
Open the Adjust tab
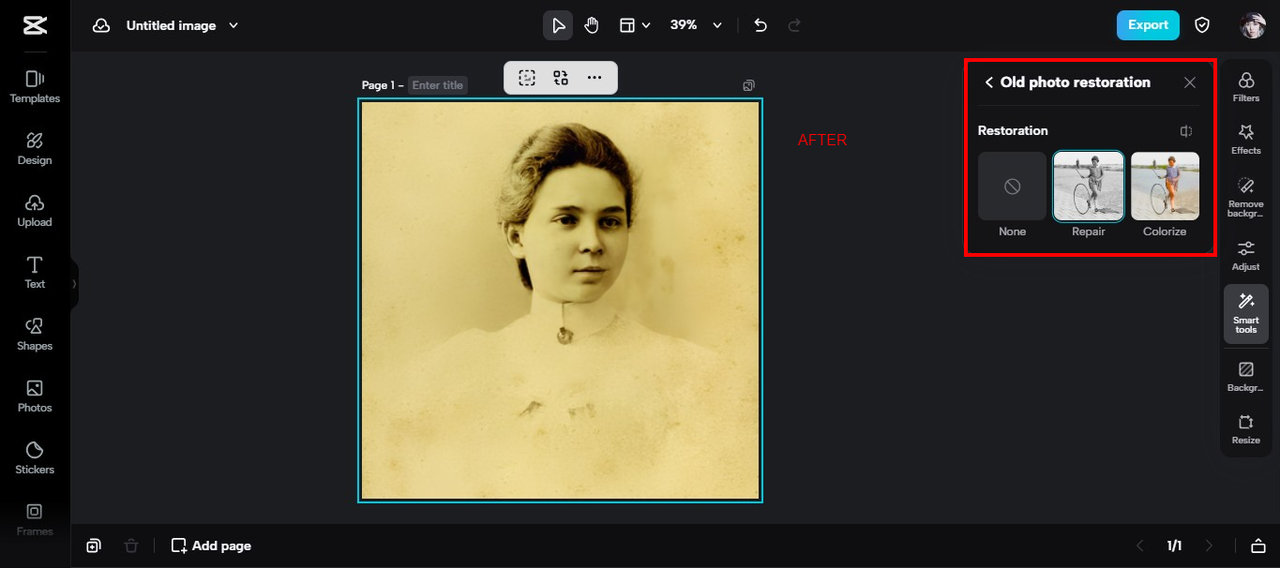pos(1246,255)
